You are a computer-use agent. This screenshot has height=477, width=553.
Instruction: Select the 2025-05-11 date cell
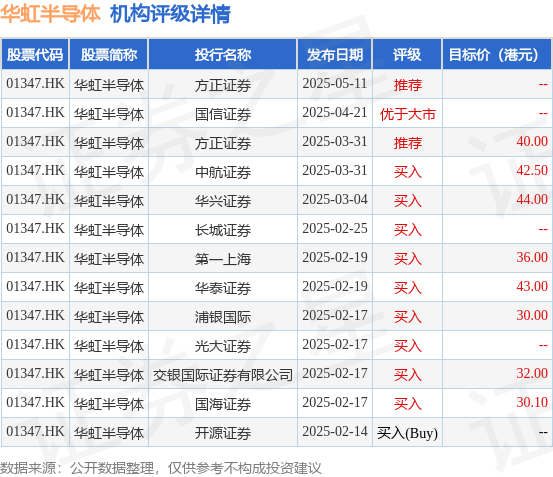tap(335, 84)
